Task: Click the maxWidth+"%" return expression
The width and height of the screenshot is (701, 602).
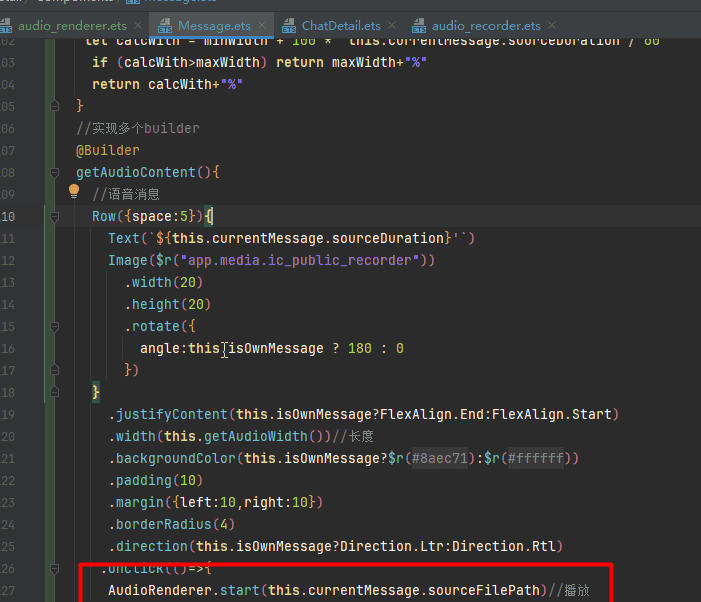Action: point(379,62)
